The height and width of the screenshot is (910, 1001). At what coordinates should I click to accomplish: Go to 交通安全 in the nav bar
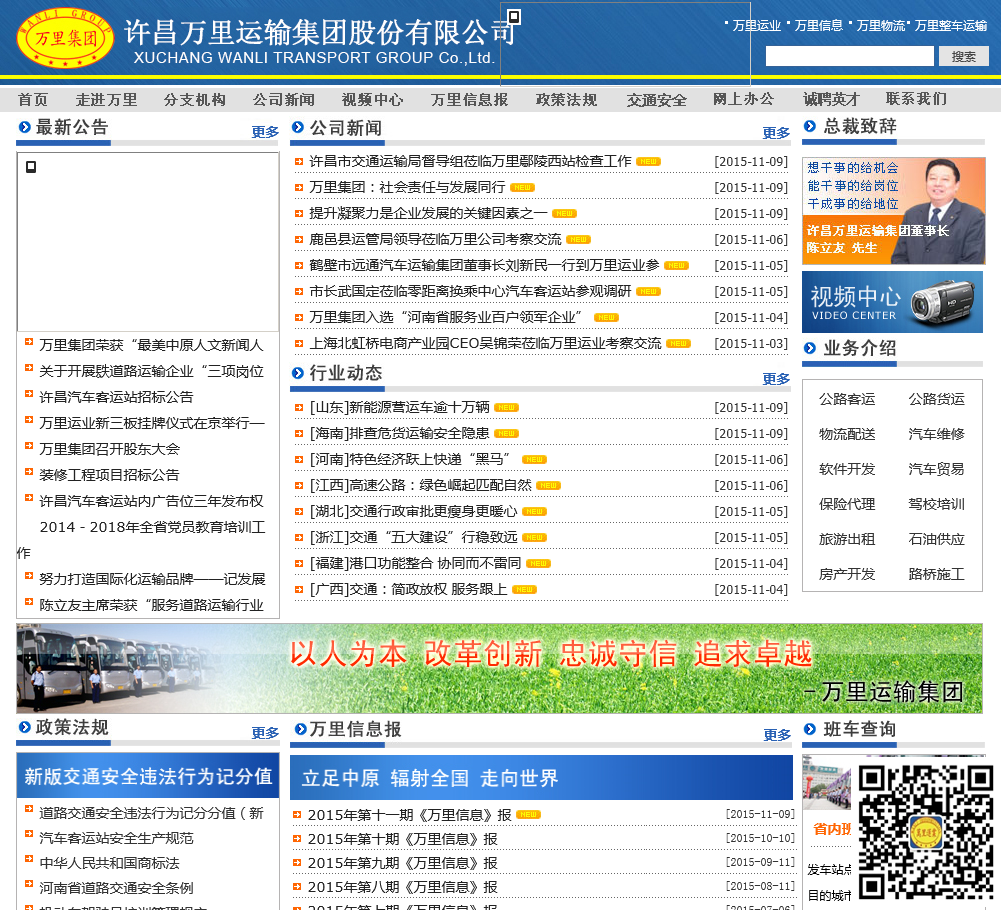pos(656,100)
